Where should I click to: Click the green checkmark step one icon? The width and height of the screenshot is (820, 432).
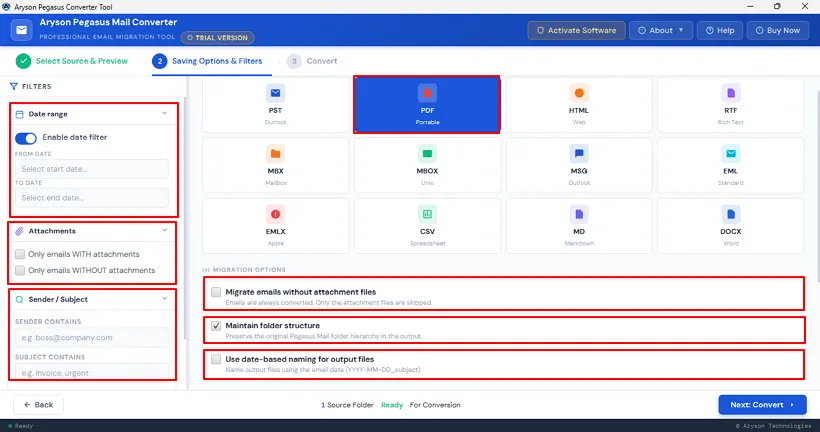pos(23,61)
